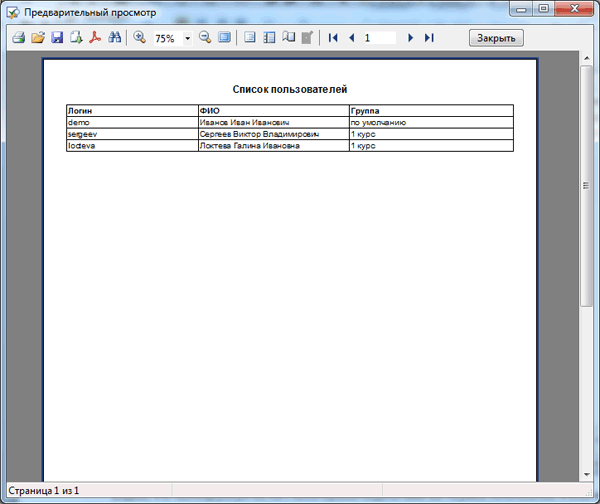Go to the previous page

point(352,38)
